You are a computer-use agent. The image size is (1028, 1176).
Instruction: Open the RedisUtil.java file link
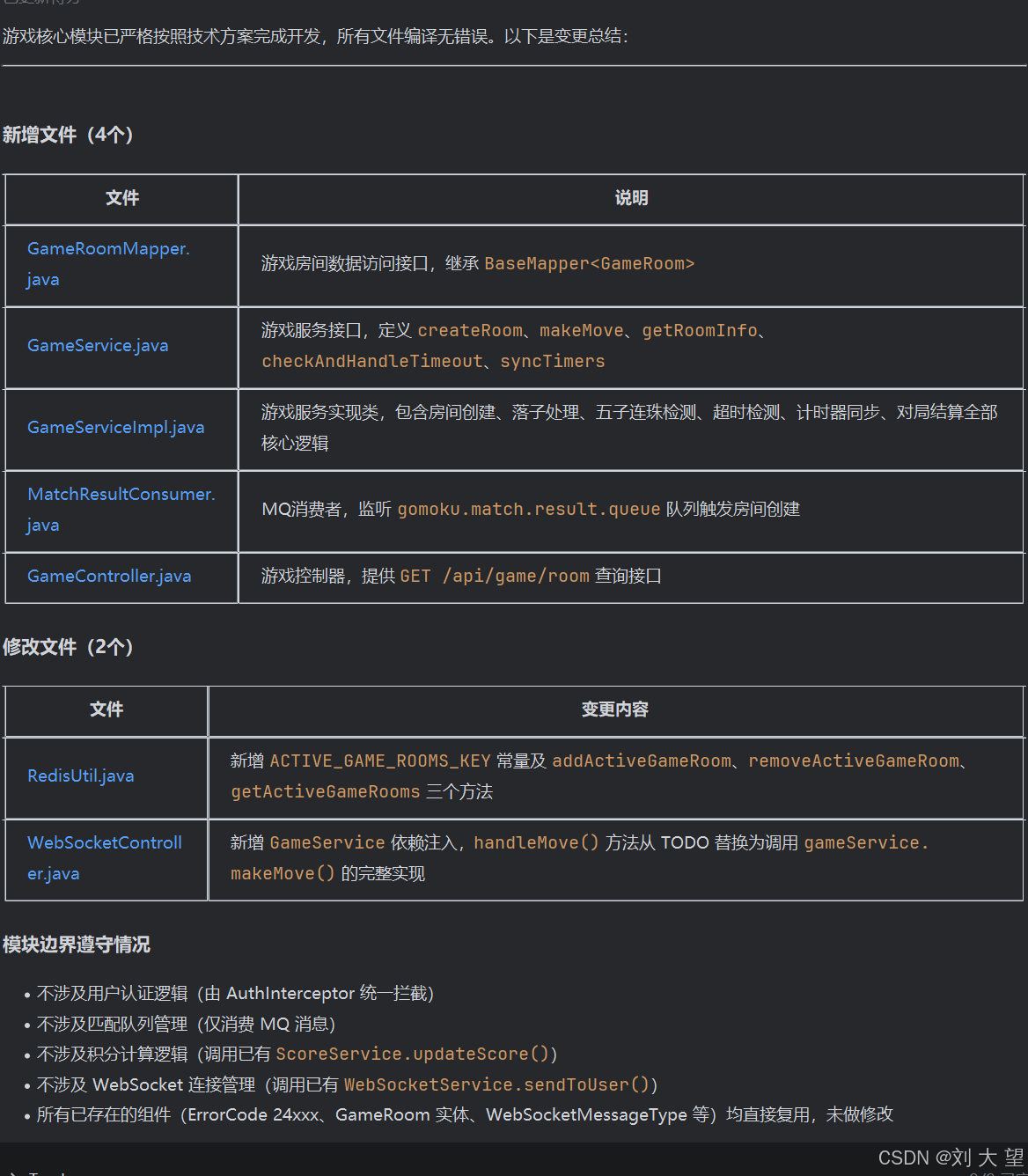point(81,776)
